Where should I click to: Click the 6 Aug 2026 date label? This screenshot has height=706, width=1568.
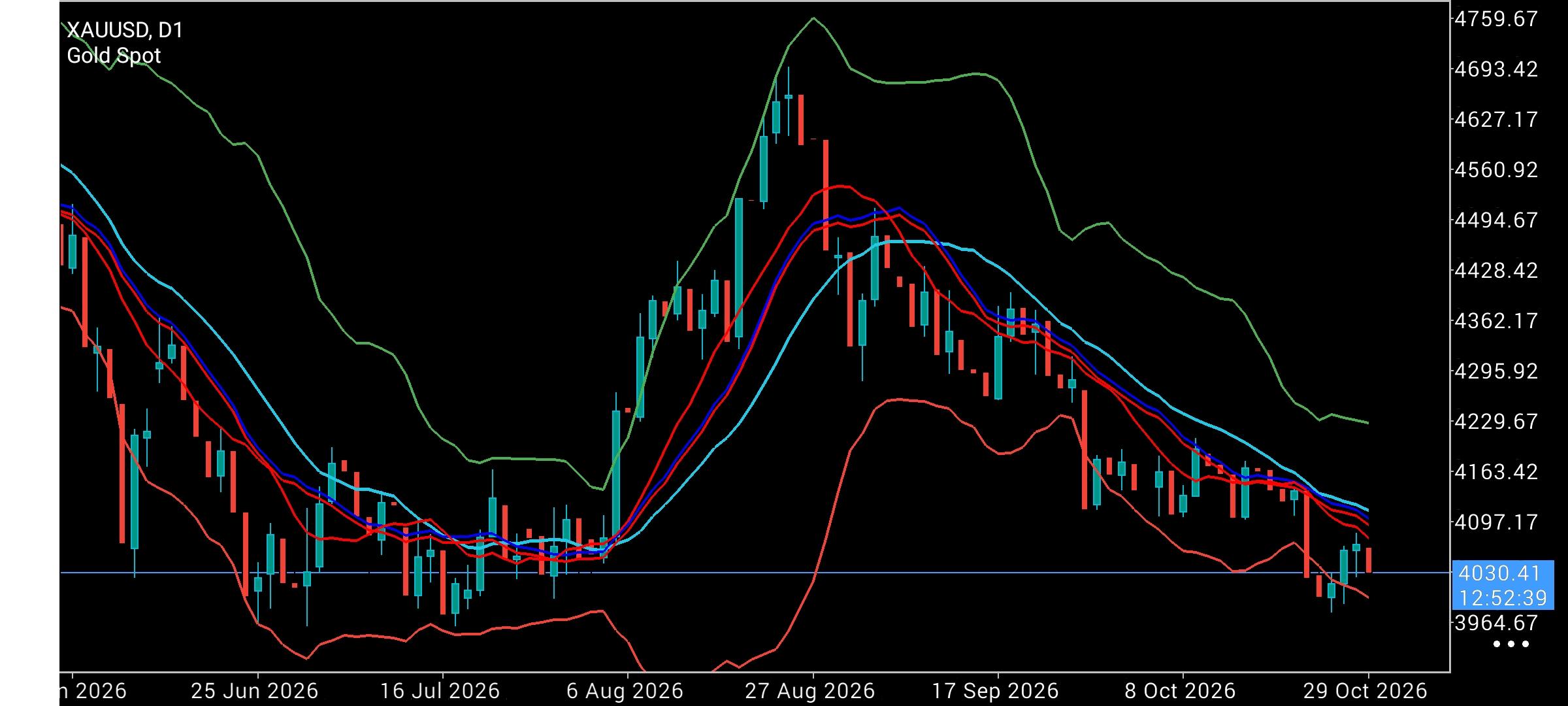625,691
